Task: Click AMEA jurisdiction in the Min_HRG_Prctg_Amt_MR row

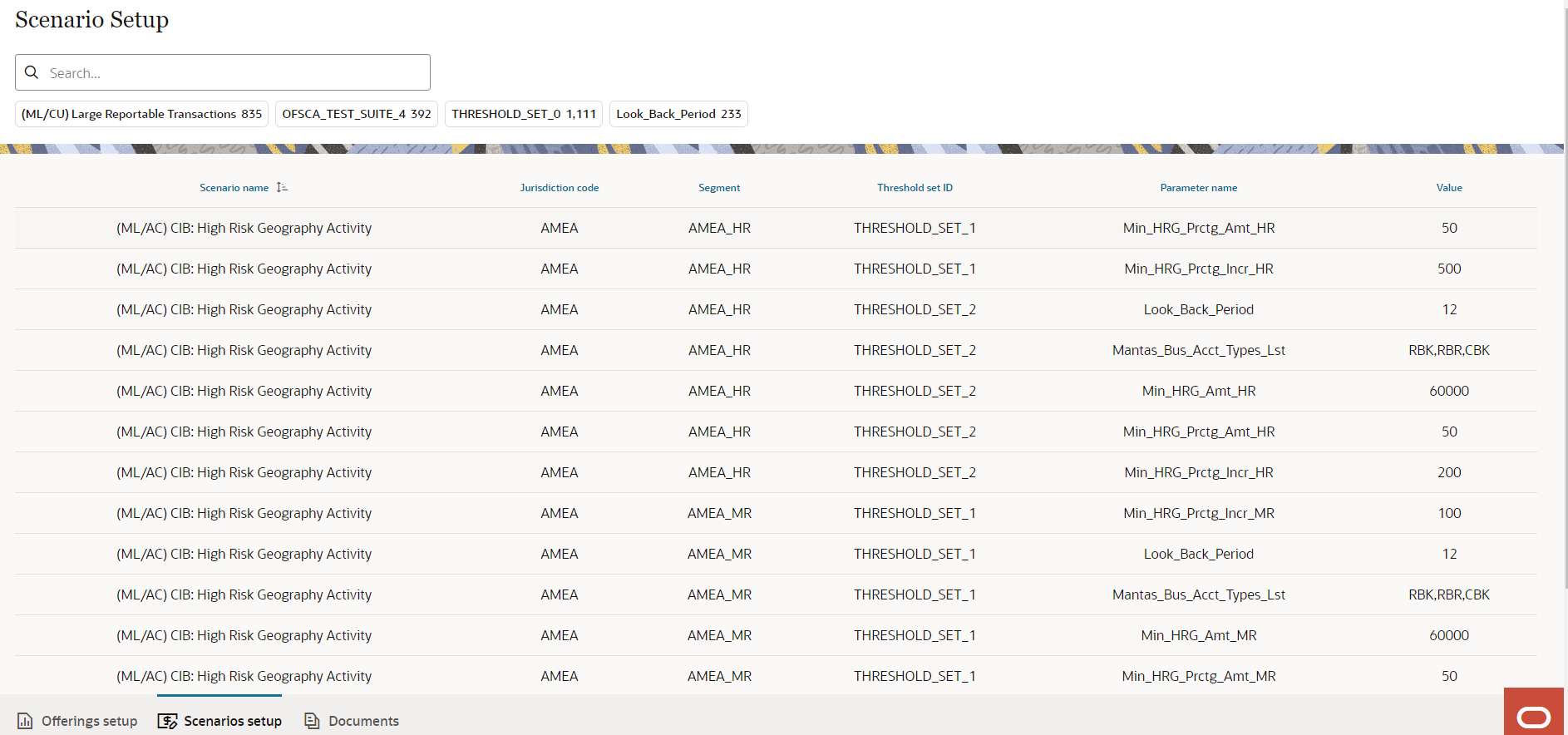Action: (560, 676)
